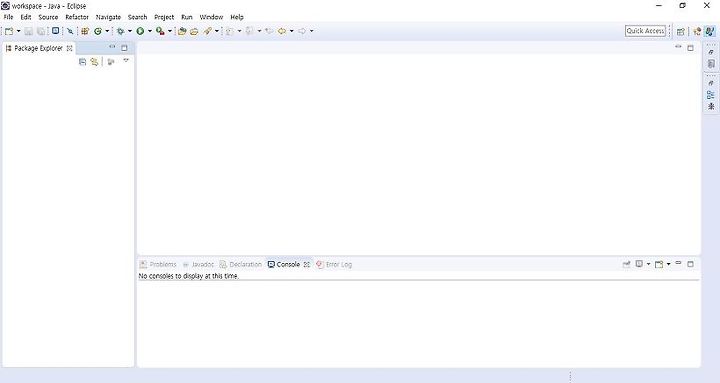
Task: Click the green Run icon
Action: pyautogui.click(x=140, y=31)
